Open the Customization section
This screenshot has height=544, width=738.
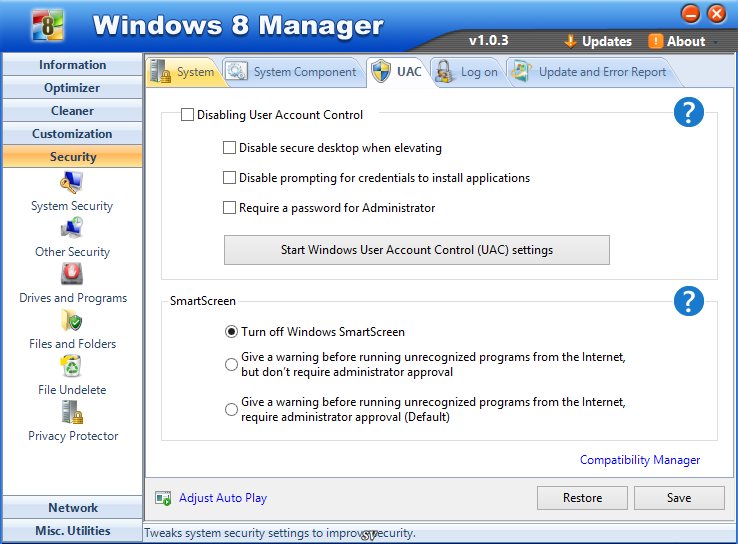(x=72, y=134)
